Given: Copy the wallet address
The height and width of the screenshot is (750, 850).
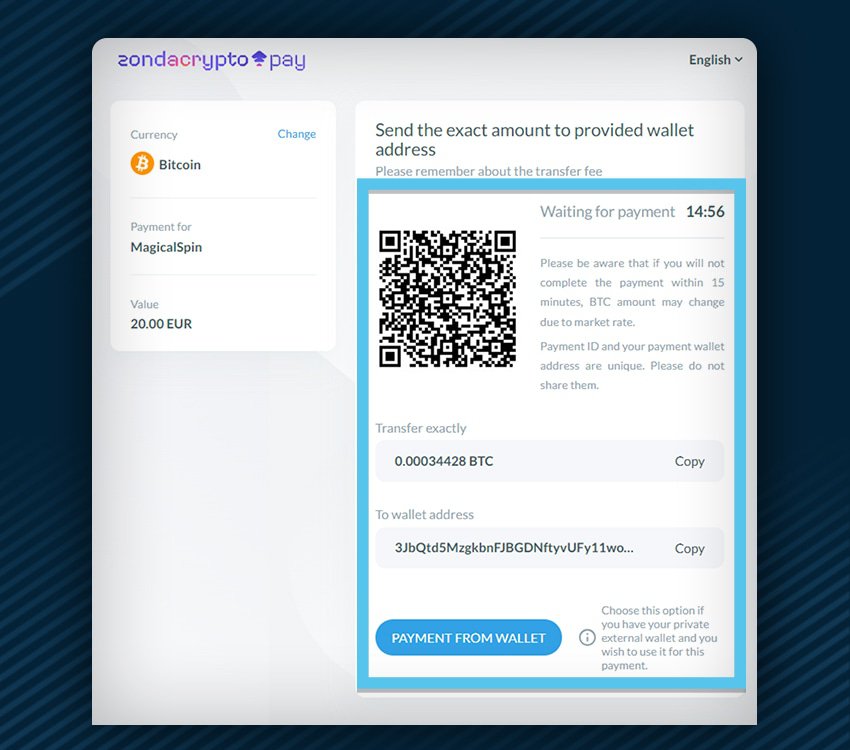Looking at the screenshot, I should (689, 548).
